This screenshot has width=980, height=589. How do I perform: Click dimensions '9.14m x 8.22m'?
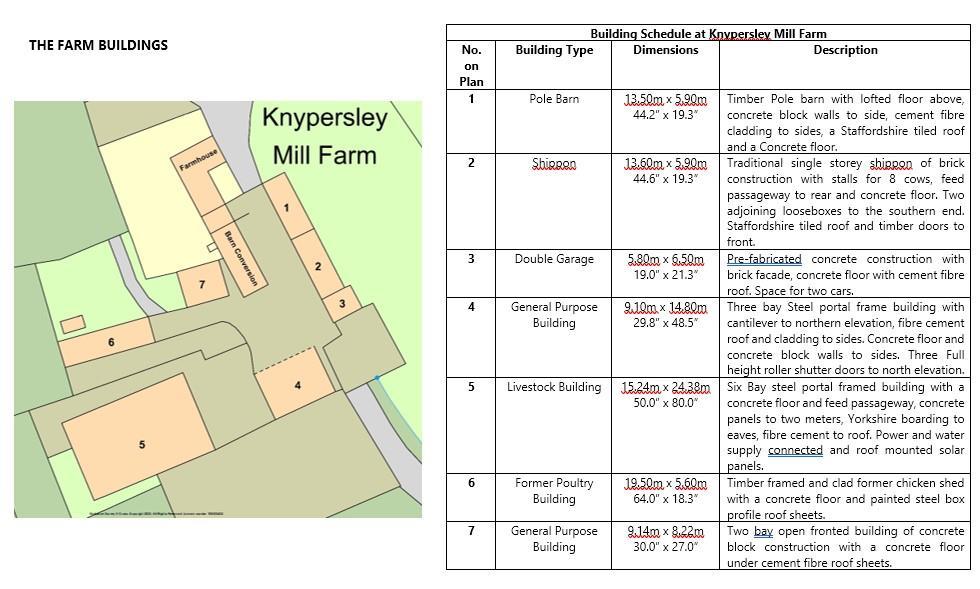point(666,531)
